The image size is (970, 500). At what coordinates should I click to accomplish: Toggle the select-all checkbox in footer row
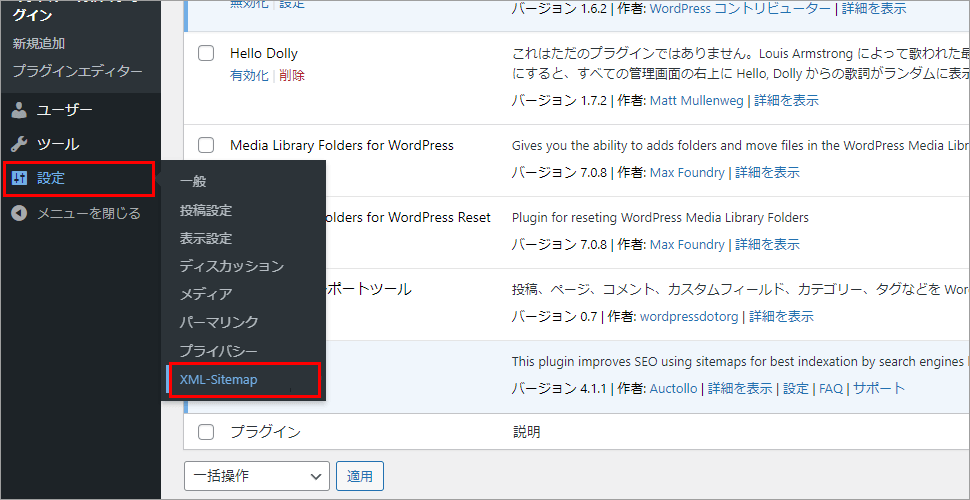(206, 432)
